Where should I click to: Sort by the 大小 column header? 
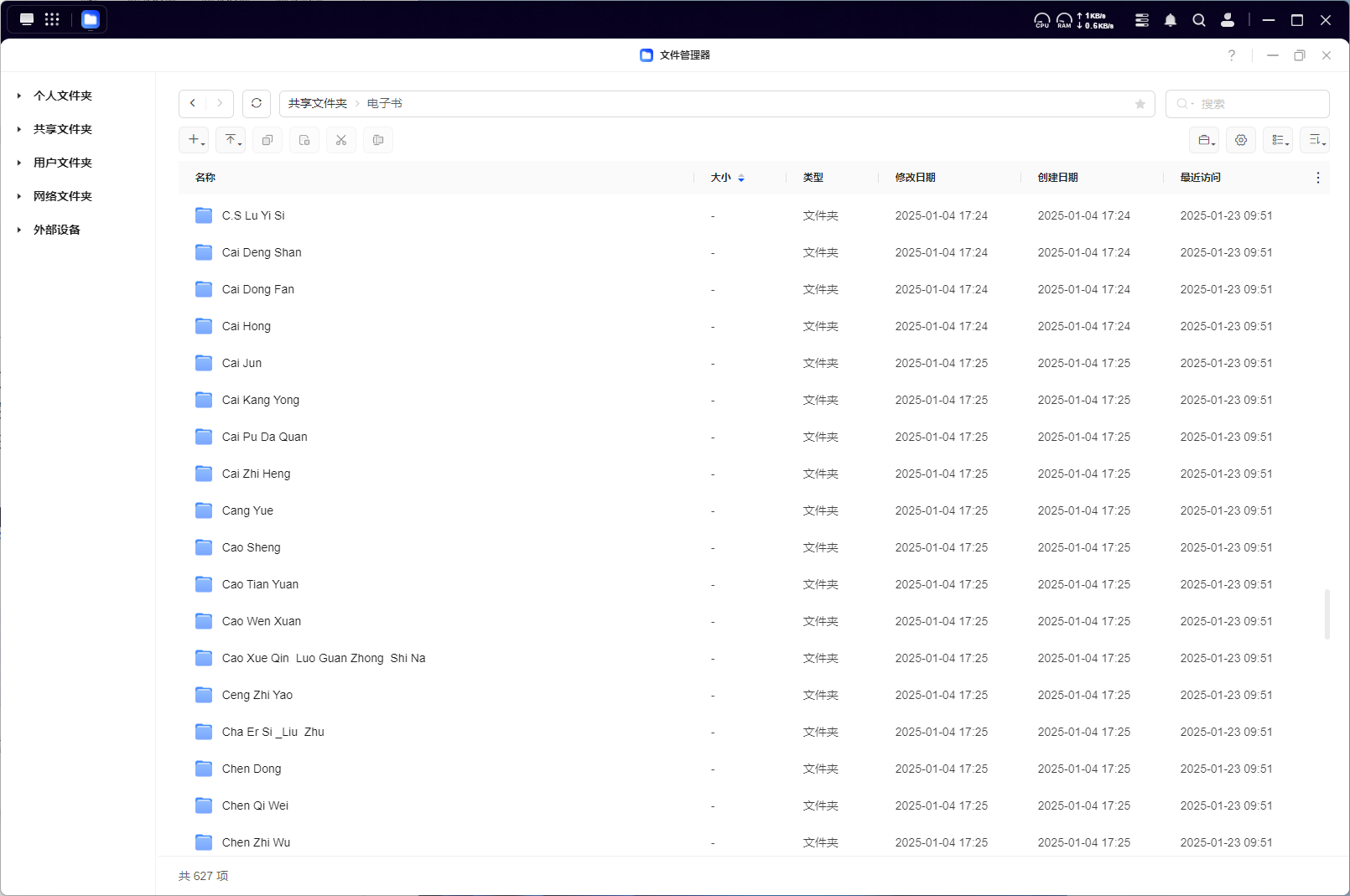(721, 178)
